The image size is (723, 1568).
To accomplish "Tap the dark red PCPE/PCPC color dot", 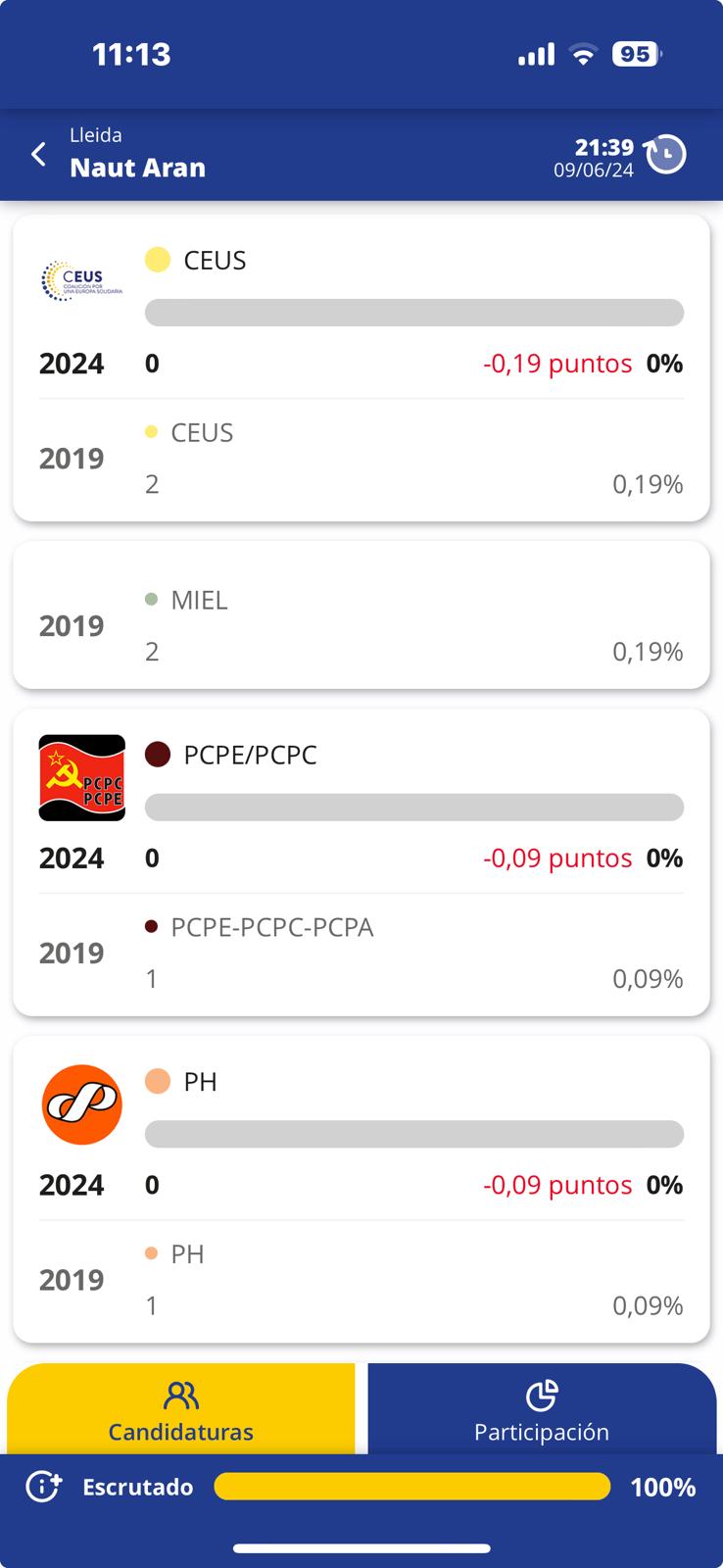I will pos(158,755).
